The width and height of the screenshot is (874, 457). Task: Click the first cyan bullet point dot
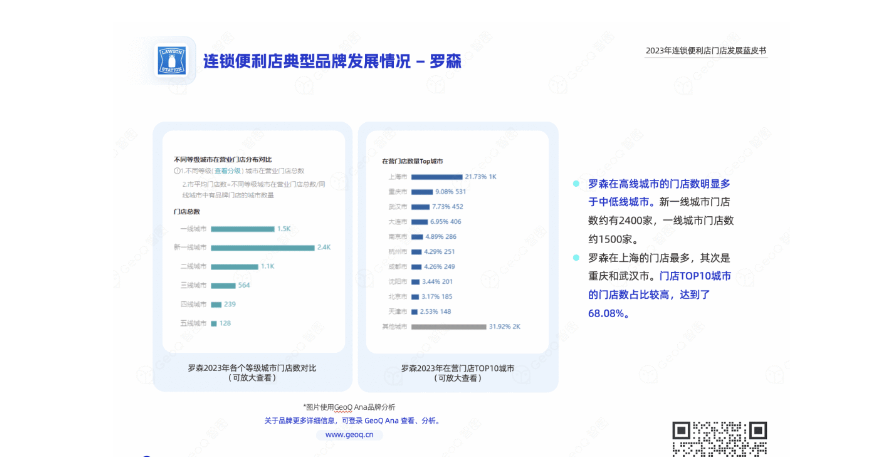[576, 184]
